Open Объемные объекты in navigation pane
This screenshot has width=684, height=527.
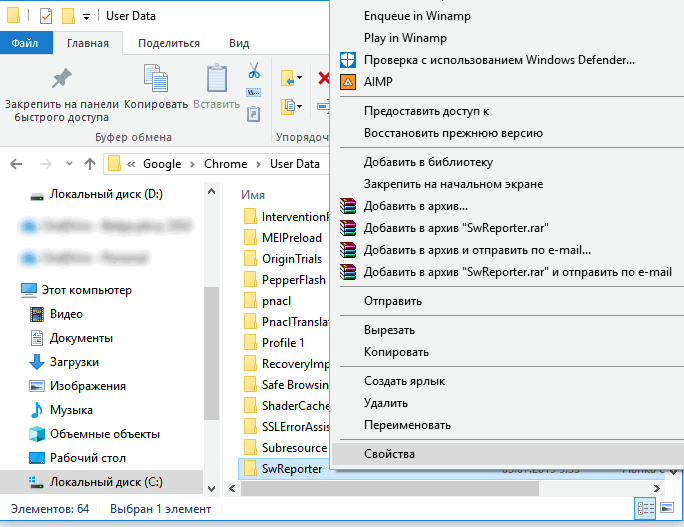pos(105,434)
